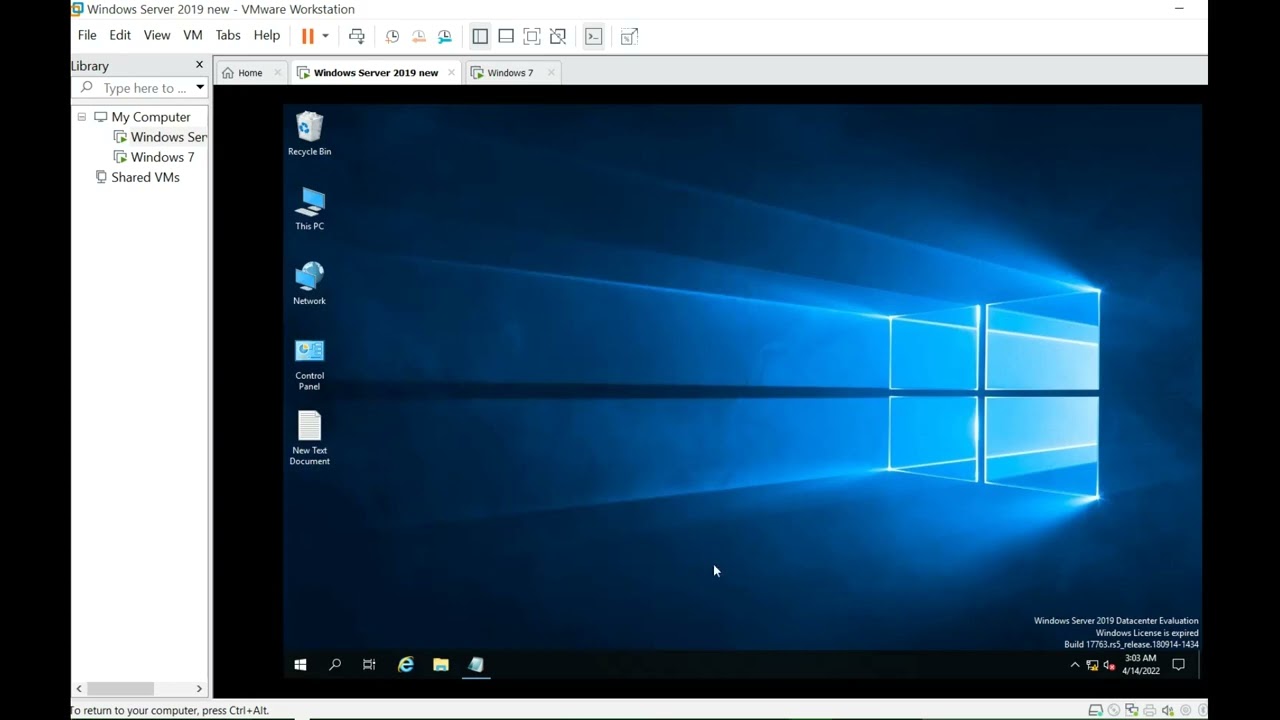The height and width of the screenshot is (720, 1280).
Task: Select the Control Panel desktop icon
Action: point(309,364)
